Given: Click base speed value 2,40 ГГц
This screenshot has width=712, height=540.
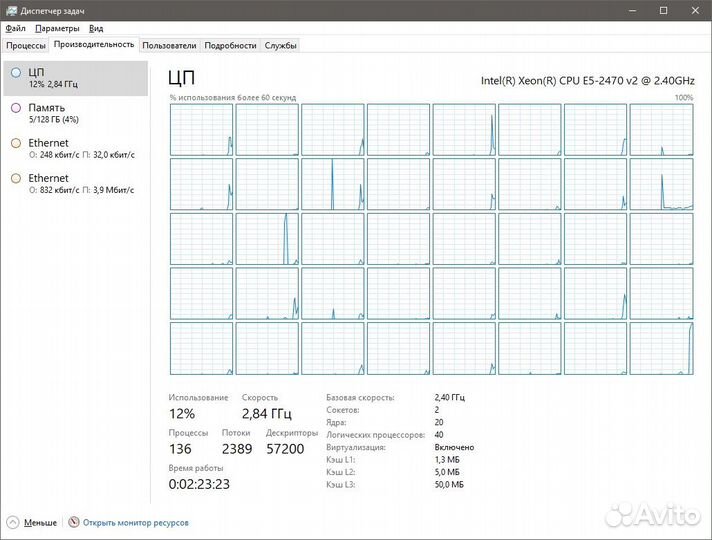Looking at the screenshot, I should pos(450,397).
